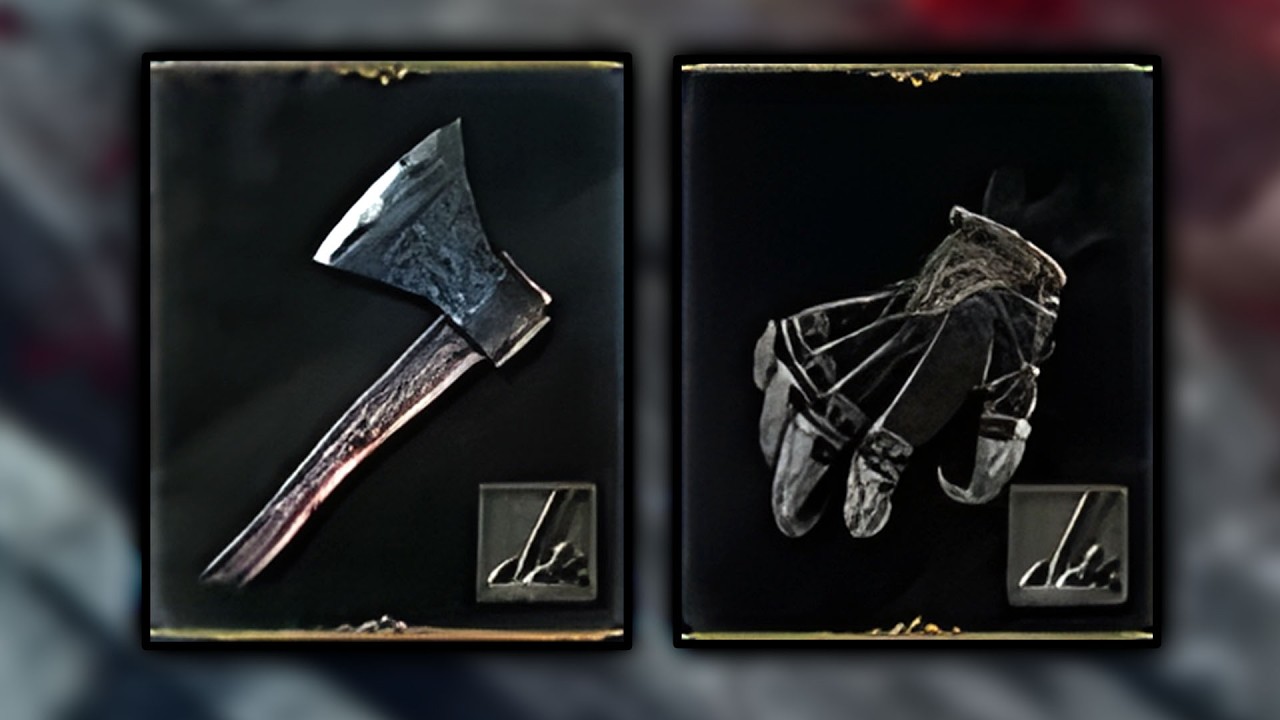The height and width of the screenshot is (720, 1280).
Task: Click the gold ornament atop the claw card
Action: point(915,73)
